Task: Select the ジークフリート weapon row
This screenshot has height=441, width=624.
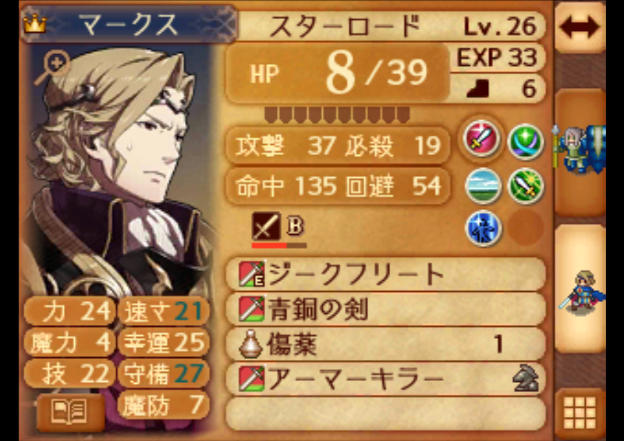Action: [x=385, y=274]
